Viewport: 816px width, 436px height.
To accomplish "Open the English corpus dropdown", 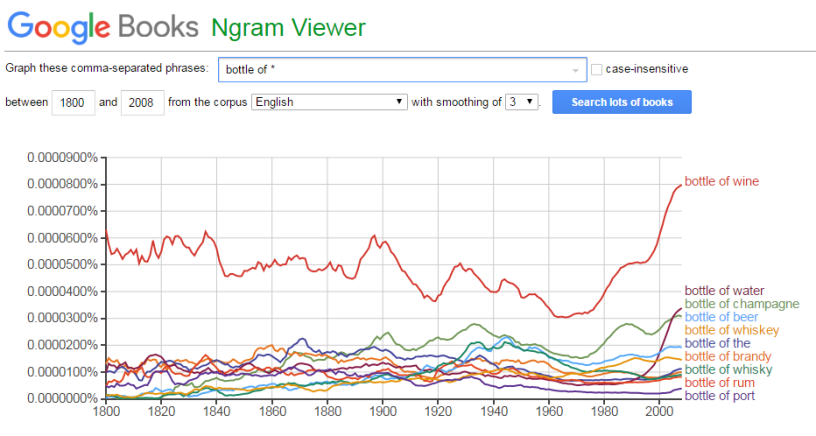I will tap(329, 102).
